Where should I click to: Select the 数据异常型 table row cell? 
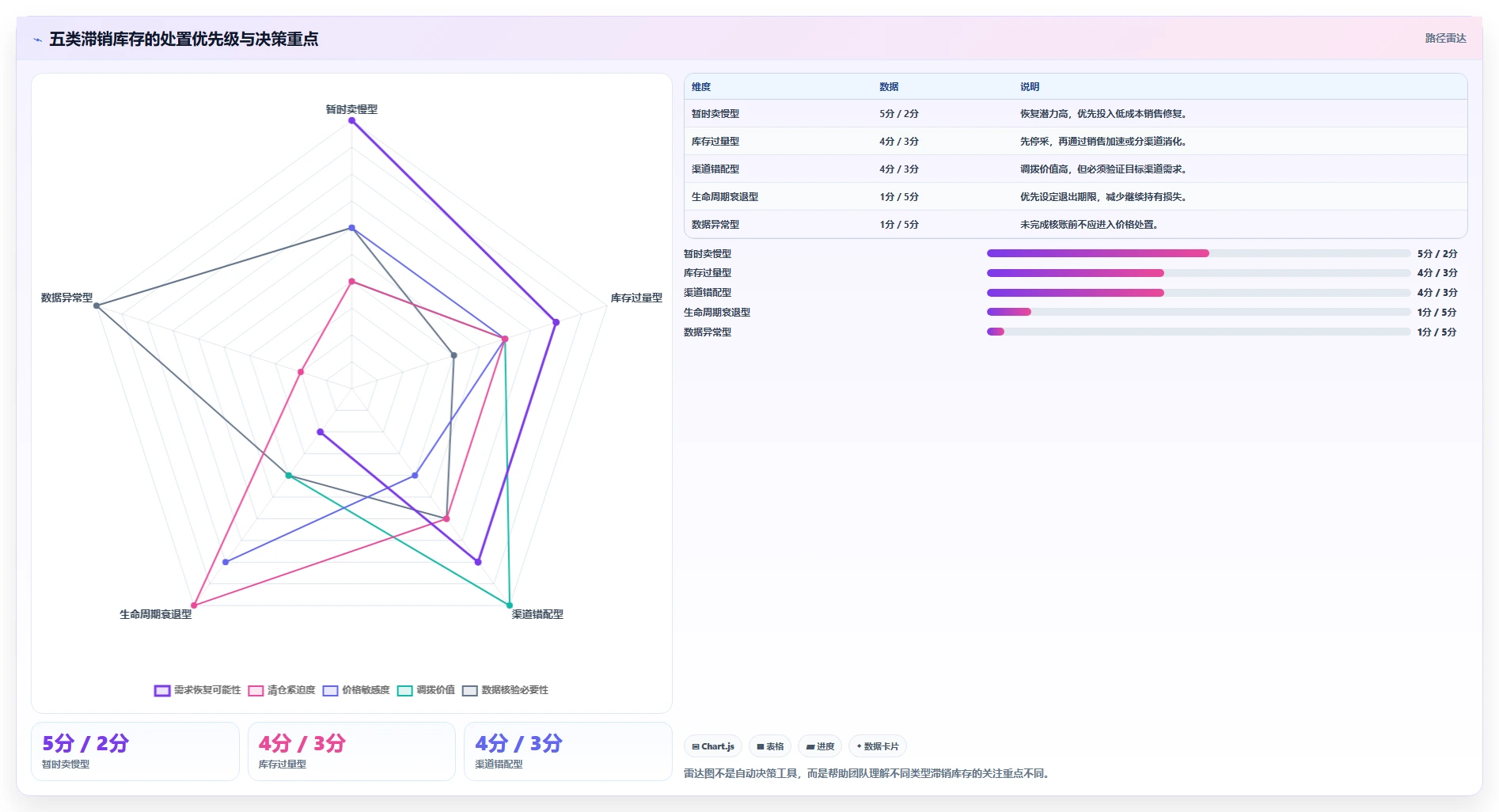[x=715, y=225]
